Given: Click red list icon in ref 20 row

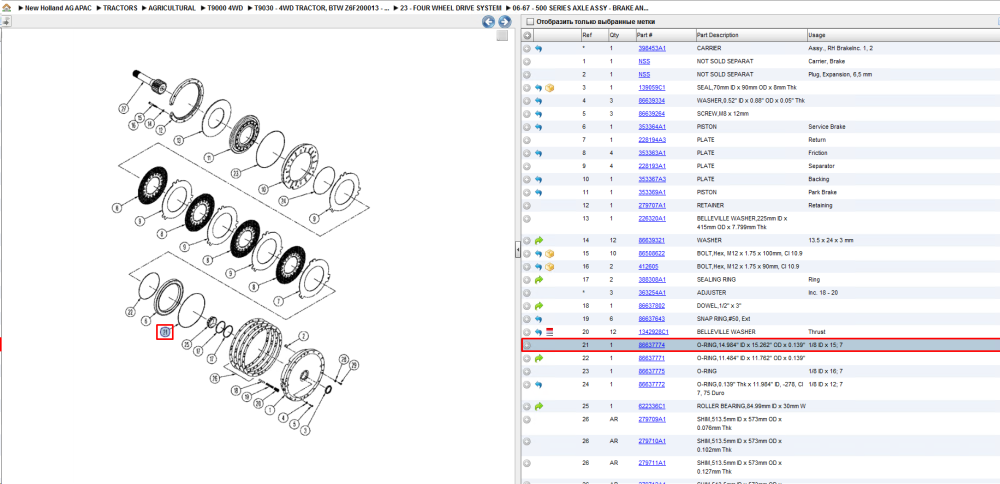Looking at the screenshot, I should [x=550, y=332].
